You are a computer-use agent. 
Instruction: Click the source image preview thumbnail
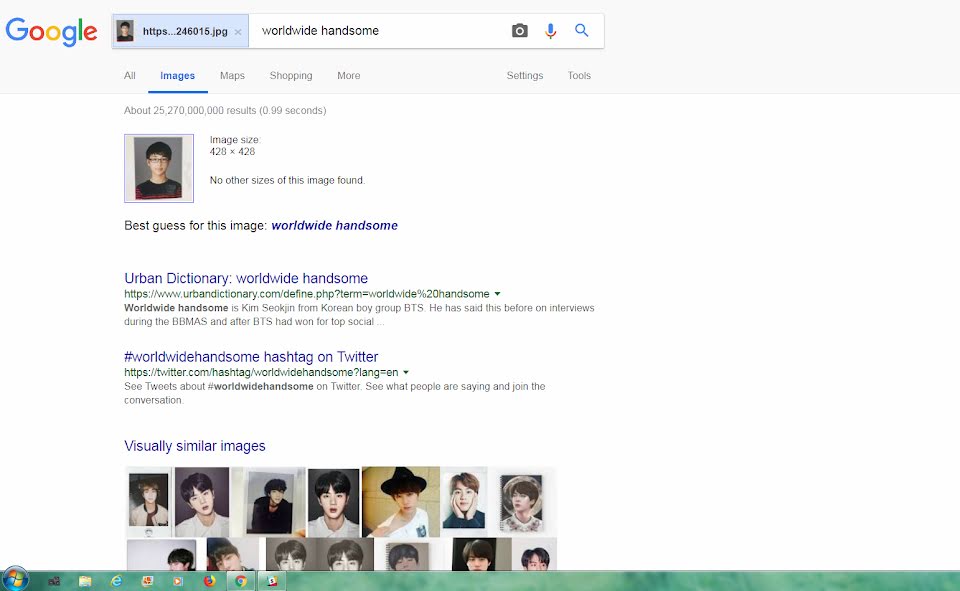point(159,168)
